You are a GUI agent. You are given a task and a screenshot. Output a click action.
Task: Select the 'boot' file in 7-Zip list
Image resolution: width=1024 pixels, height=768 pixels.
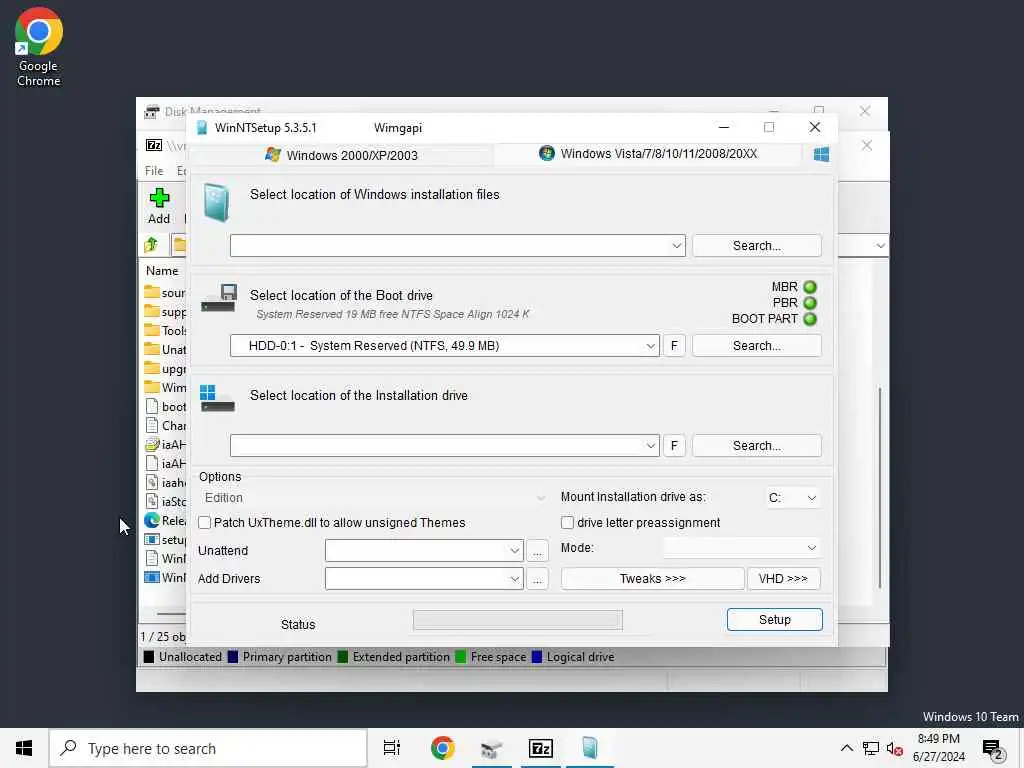tap(165, 406)
